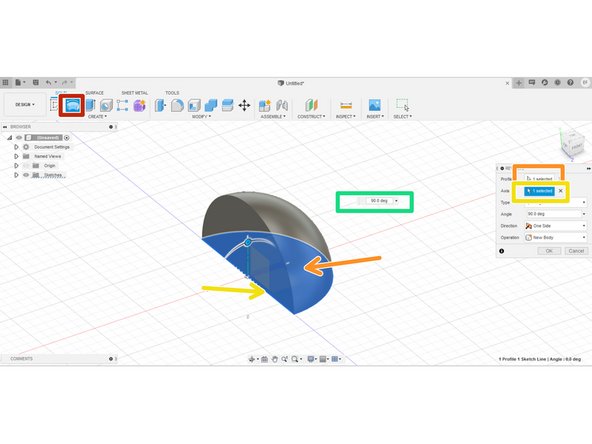The height and width of the screenshot is (444, 592).
Task: Open the Orbit navigation tool
Action: [252, 359]
